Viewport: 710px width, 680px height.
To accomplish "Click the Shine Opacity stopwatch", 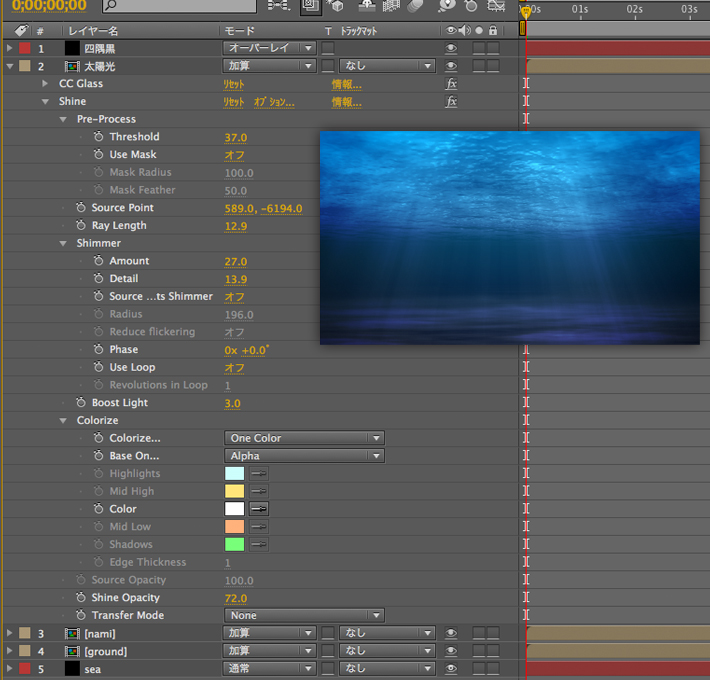I will pyautogui.click(x=80, y=598).
